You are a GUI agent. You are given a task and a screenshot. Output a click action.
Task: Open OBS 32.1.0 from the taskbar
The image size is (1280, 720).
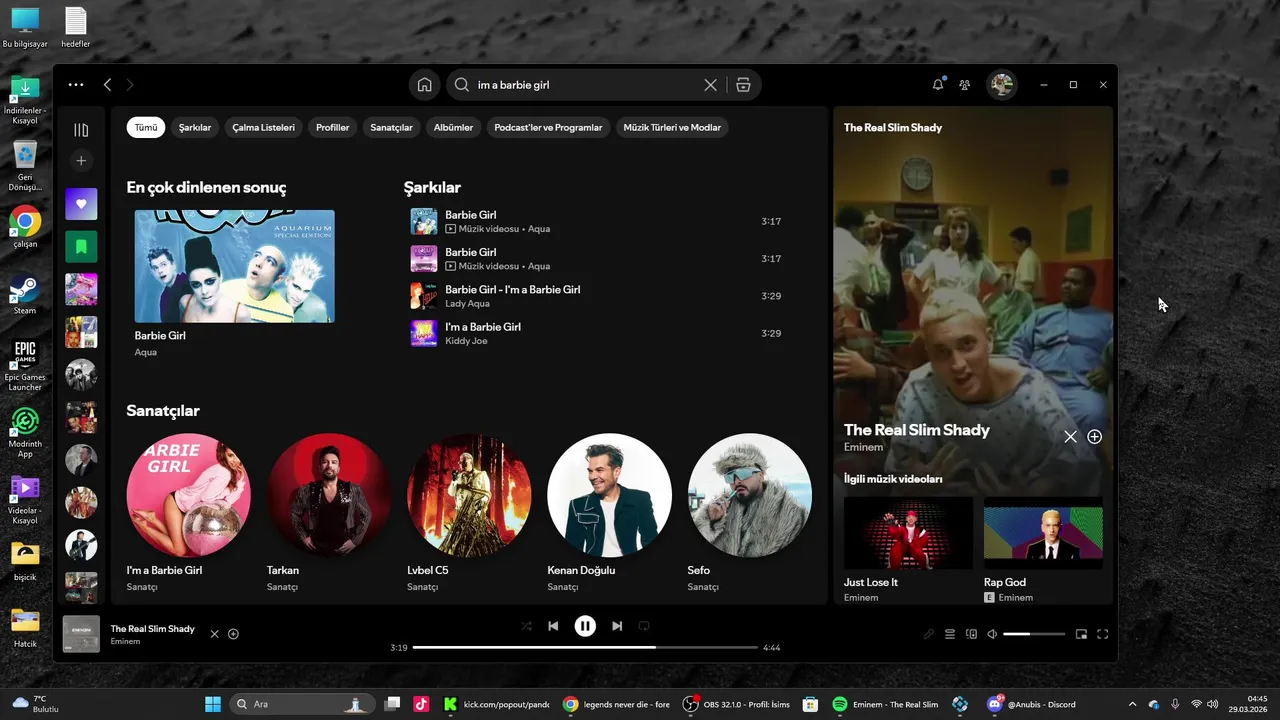736,704
